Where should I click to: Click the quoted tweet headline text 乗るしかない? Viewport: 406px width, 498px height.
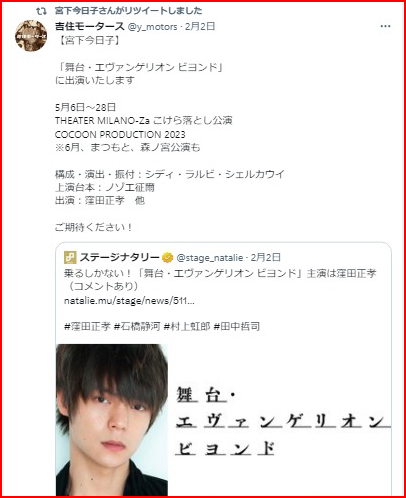[x=220, y=280]
